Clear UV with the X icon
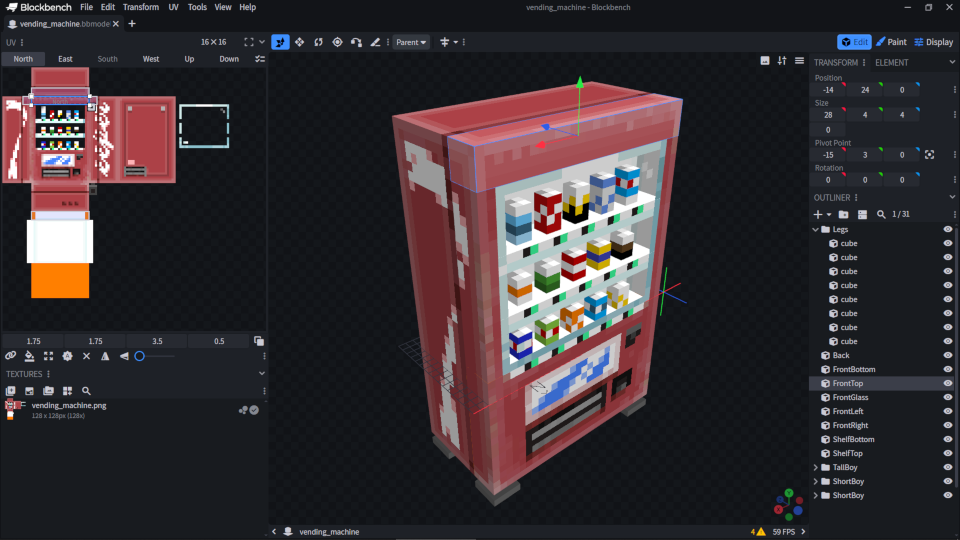The image size is (960, 540). [x=86, y=356]
